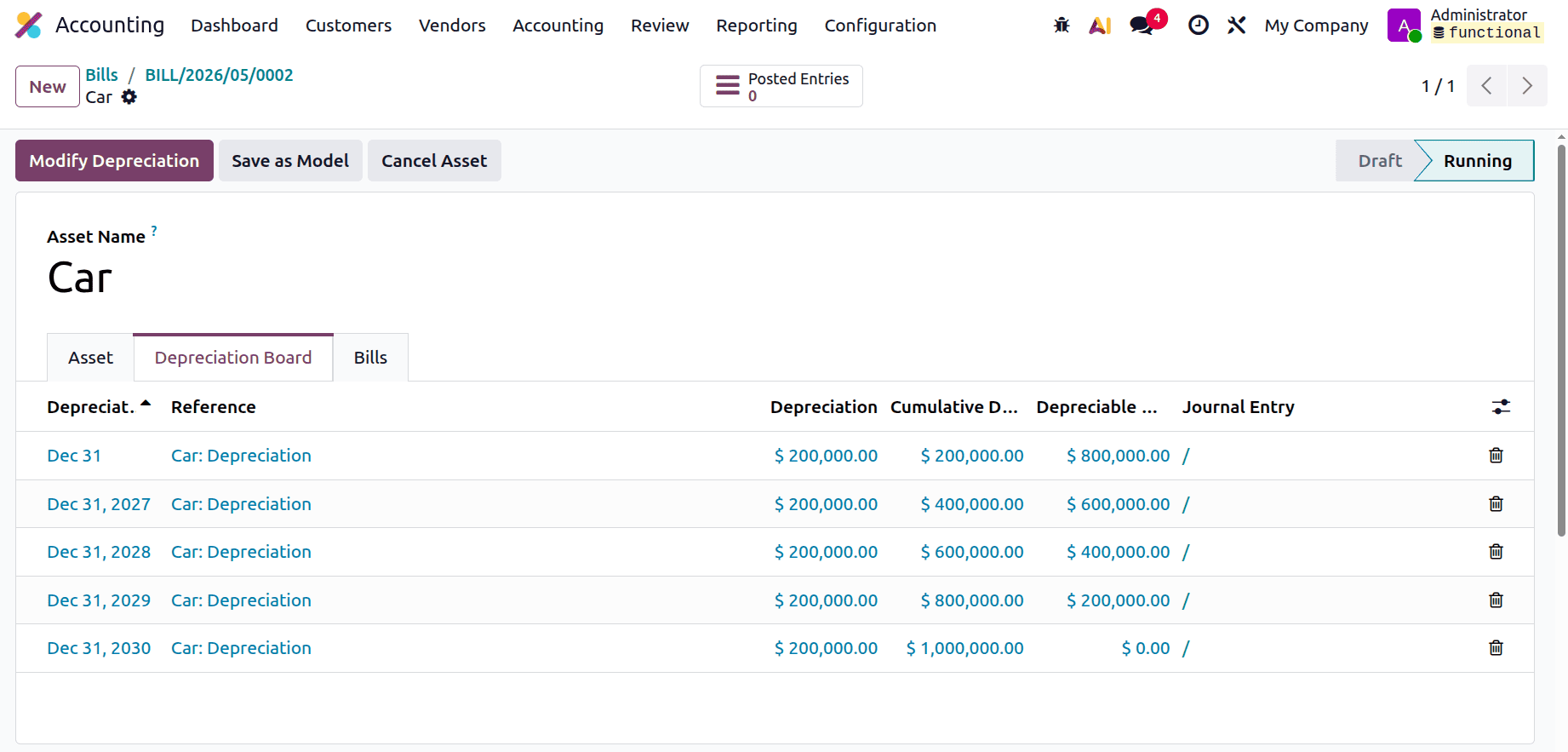Open the Accounting menu item
This screenshot has width=1568, height=752.
558,26
